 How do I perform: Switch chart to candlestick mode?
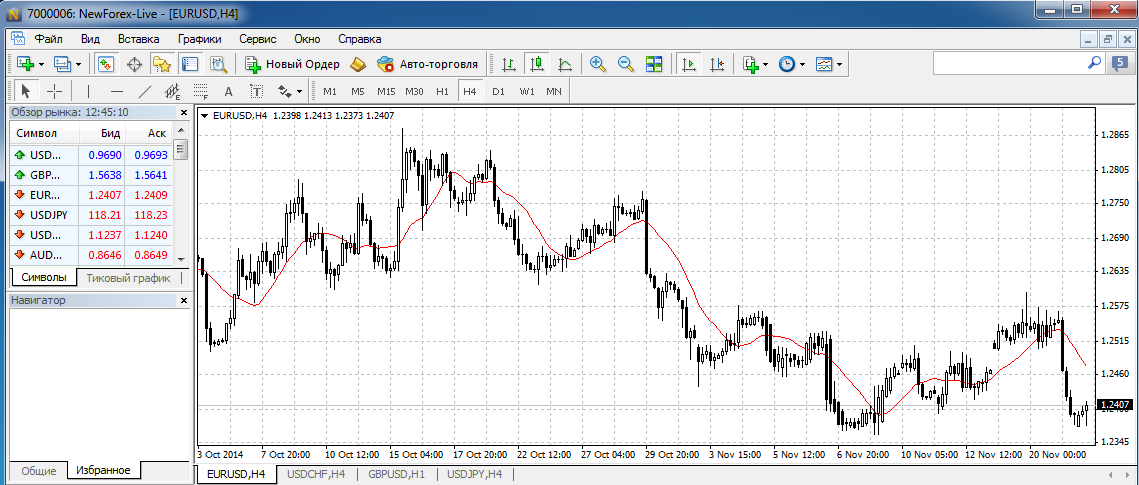[537, 64]
